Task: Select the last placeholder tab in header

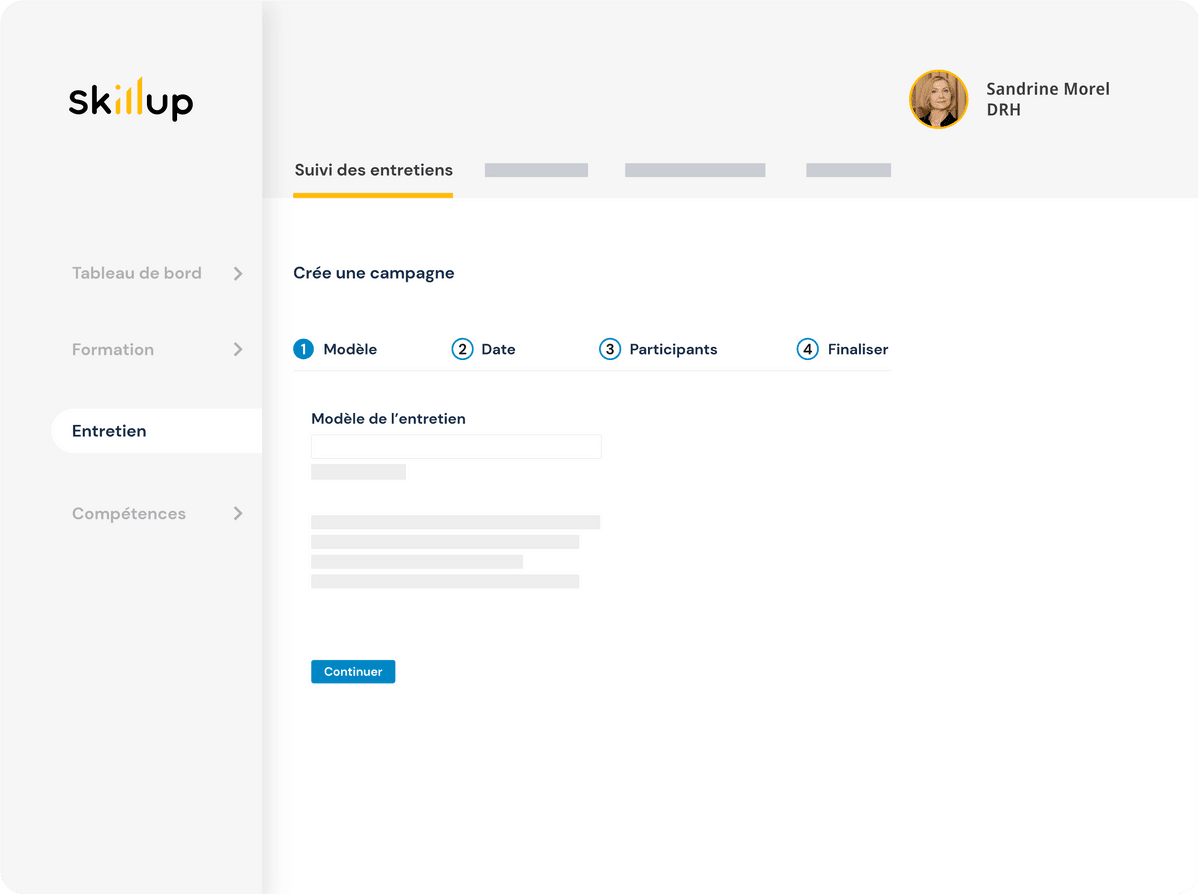Action: pos(848,170)
